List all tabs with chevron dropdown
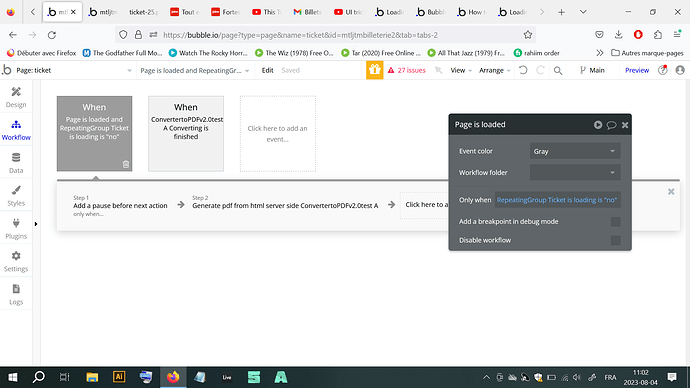 point(583,12)
